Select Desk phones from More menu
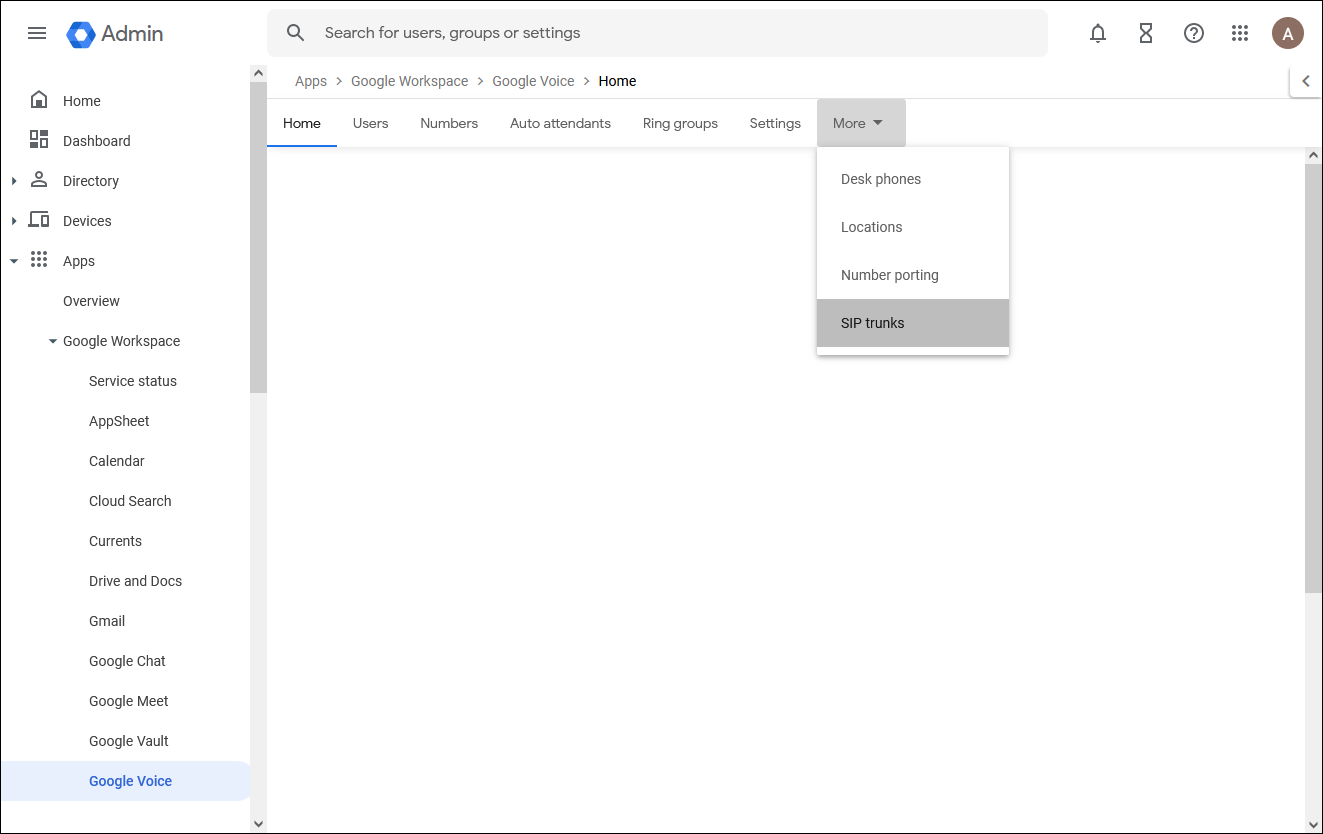The width and height of the screenshot is (1323, 834). point(912,179)
